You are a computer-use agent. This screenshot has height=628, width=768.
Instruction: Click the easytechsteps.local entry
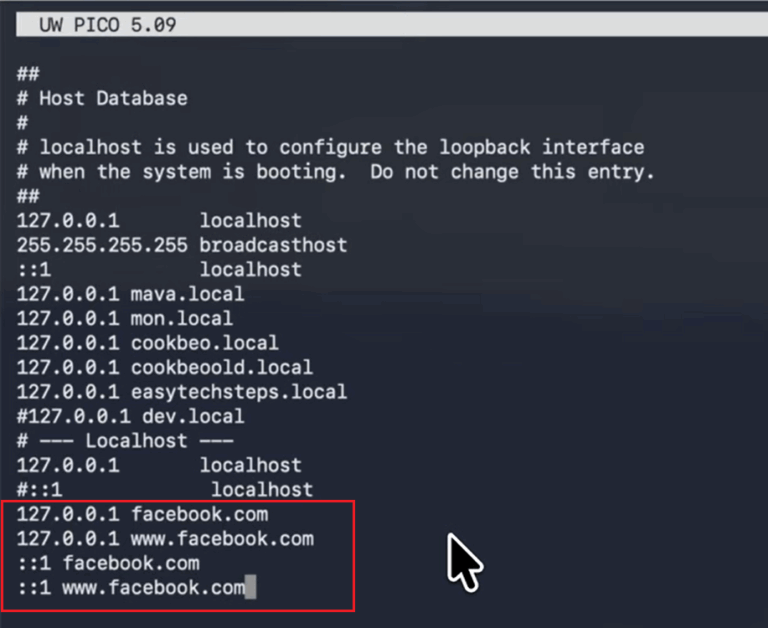[181, 392]
